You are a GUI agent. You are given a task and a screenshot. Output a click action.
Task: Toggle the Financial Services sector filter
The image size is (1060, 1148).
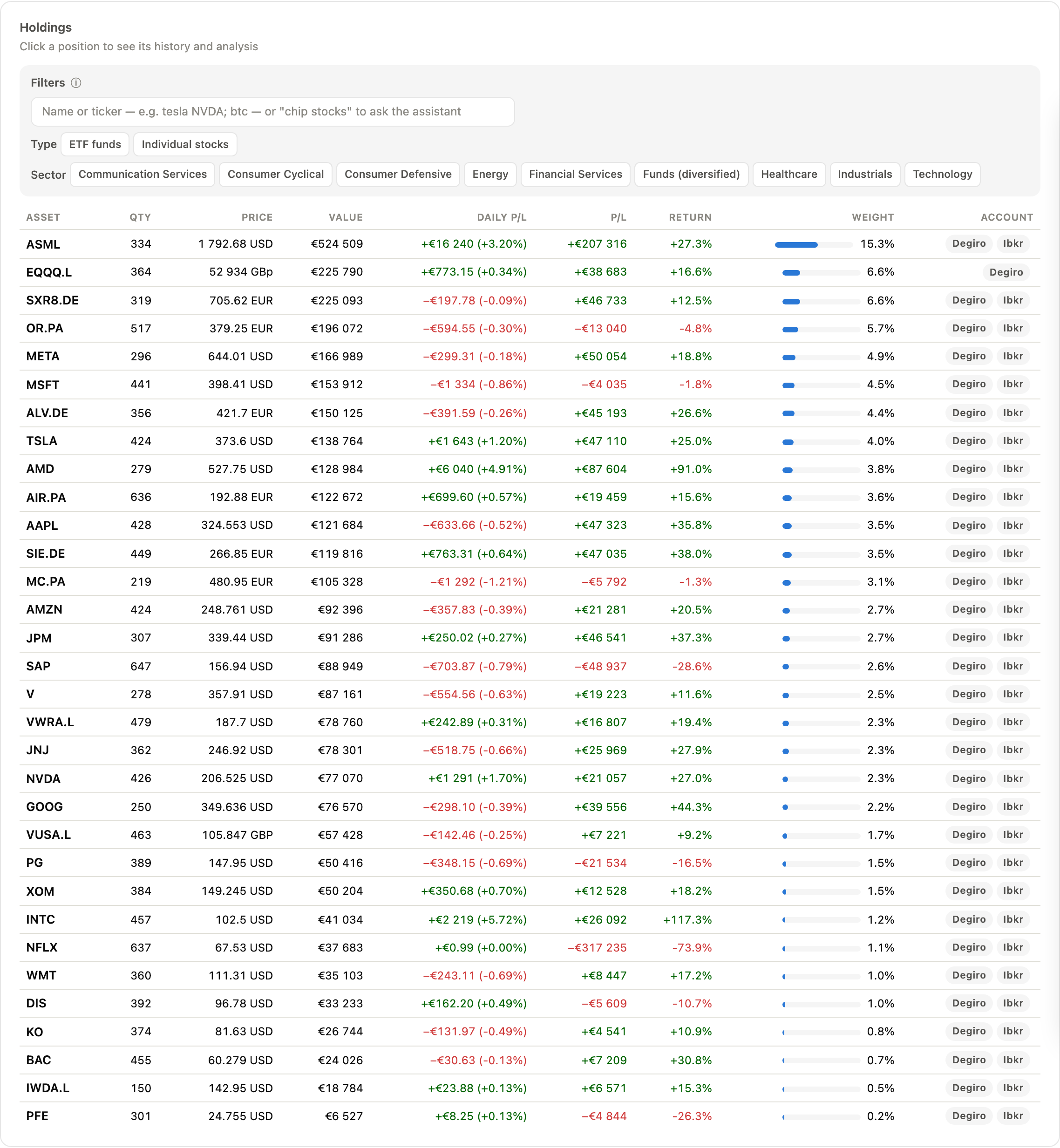point(575,174)
